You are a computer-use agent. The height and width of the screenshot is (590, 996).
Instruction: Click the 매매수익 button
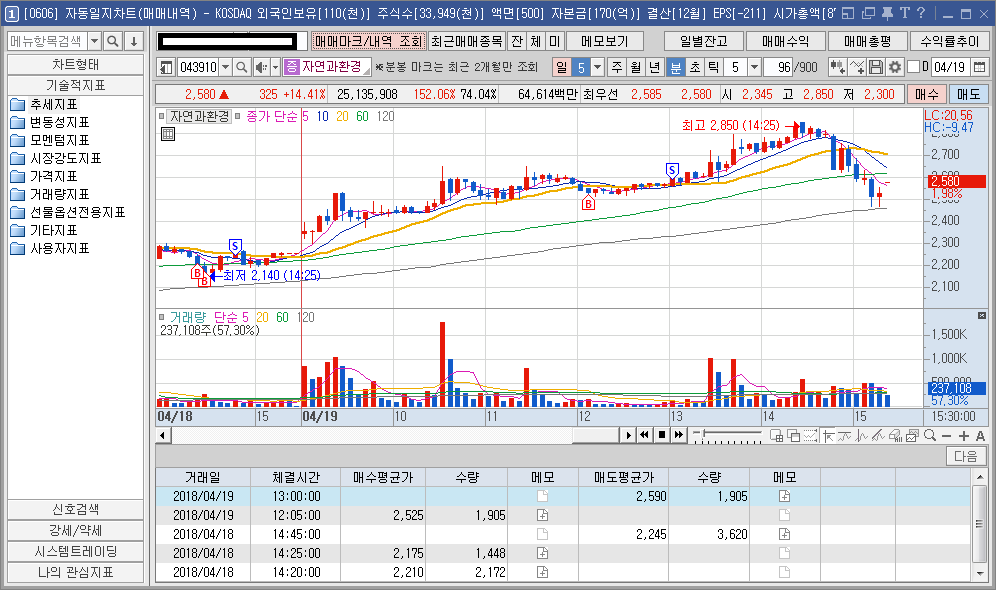pos(786,41)
